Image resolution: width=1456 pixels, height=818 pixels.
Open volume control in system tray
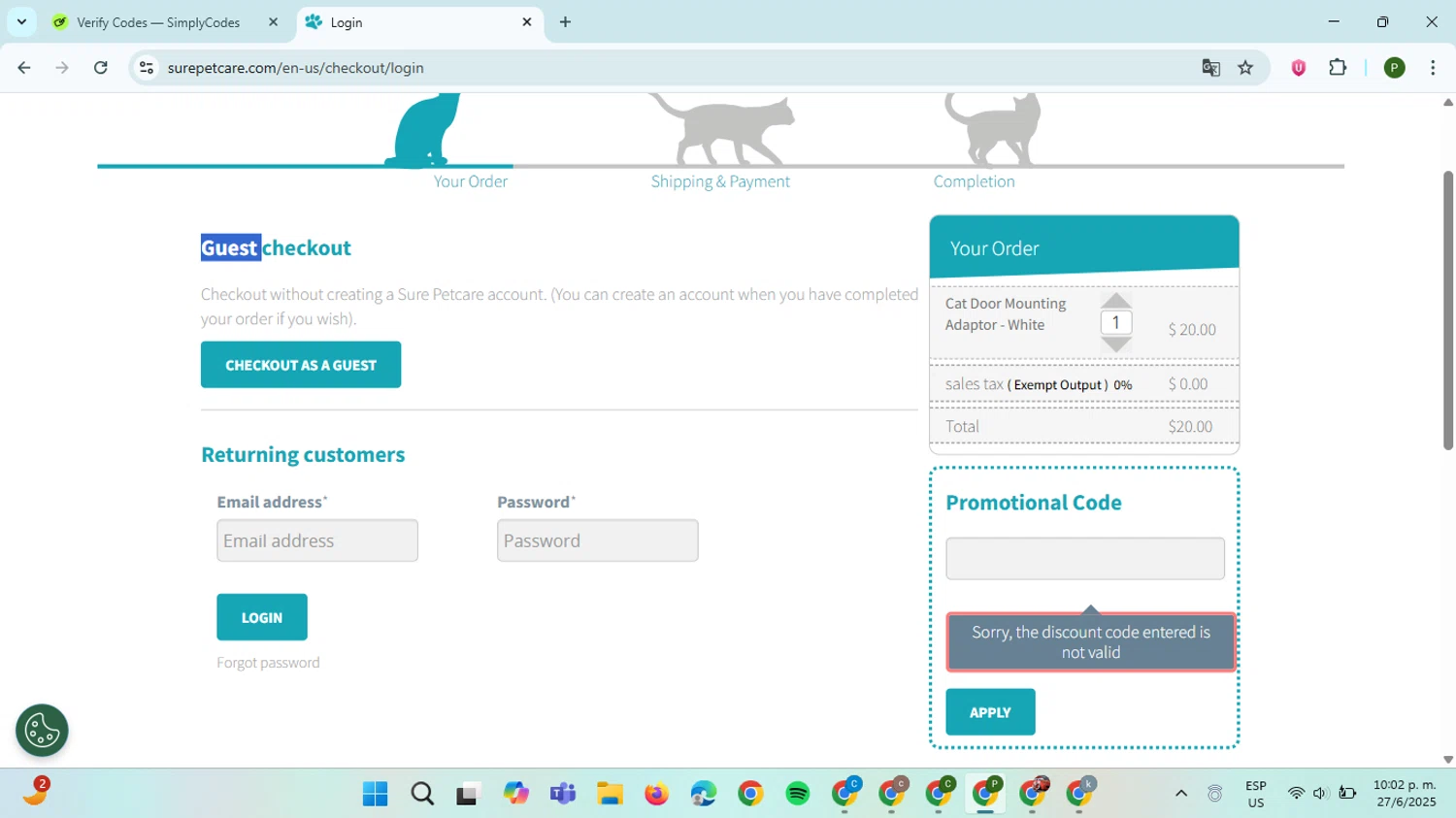[1320, 794]
